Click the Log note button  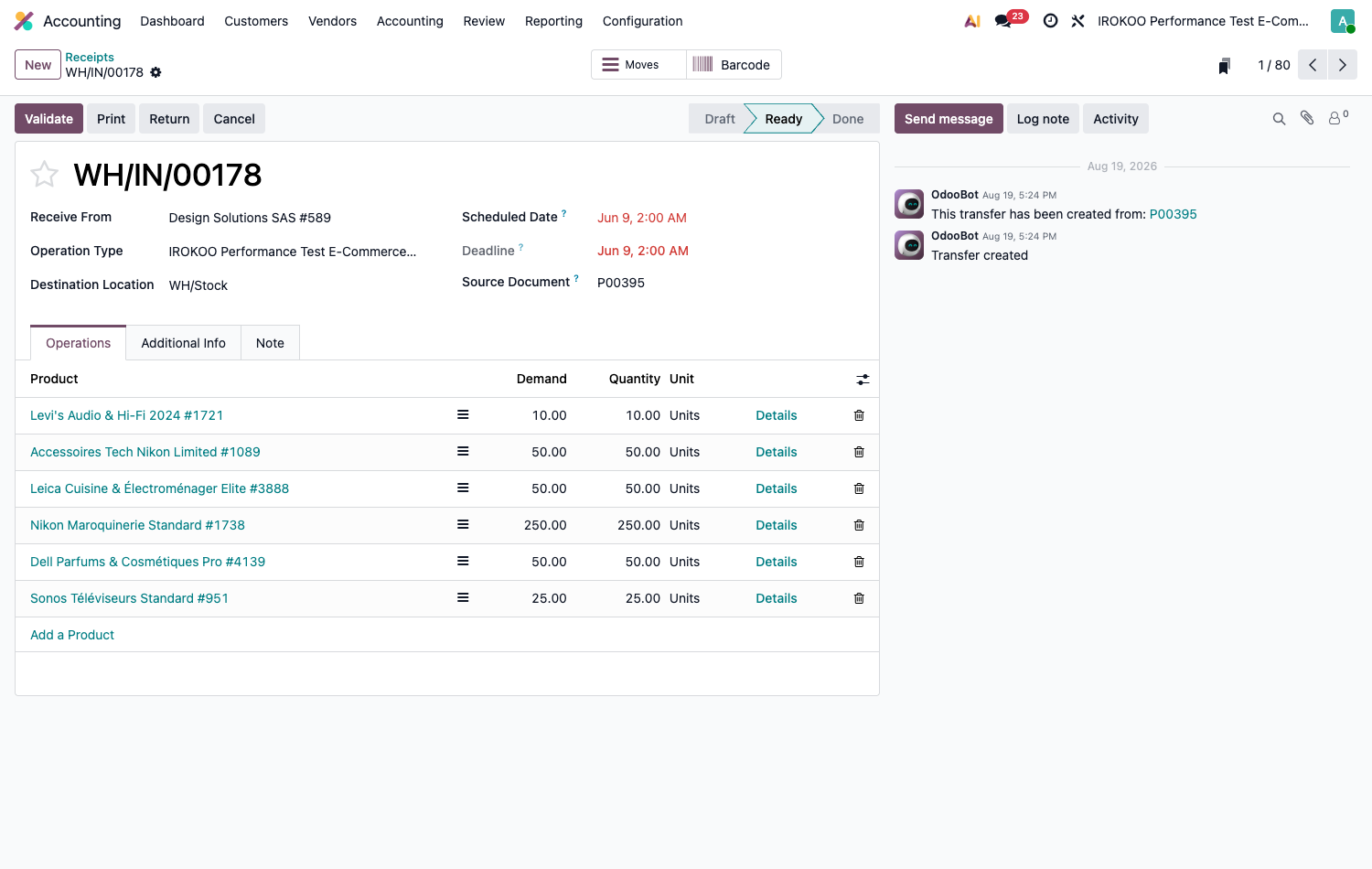[1043, 119]
